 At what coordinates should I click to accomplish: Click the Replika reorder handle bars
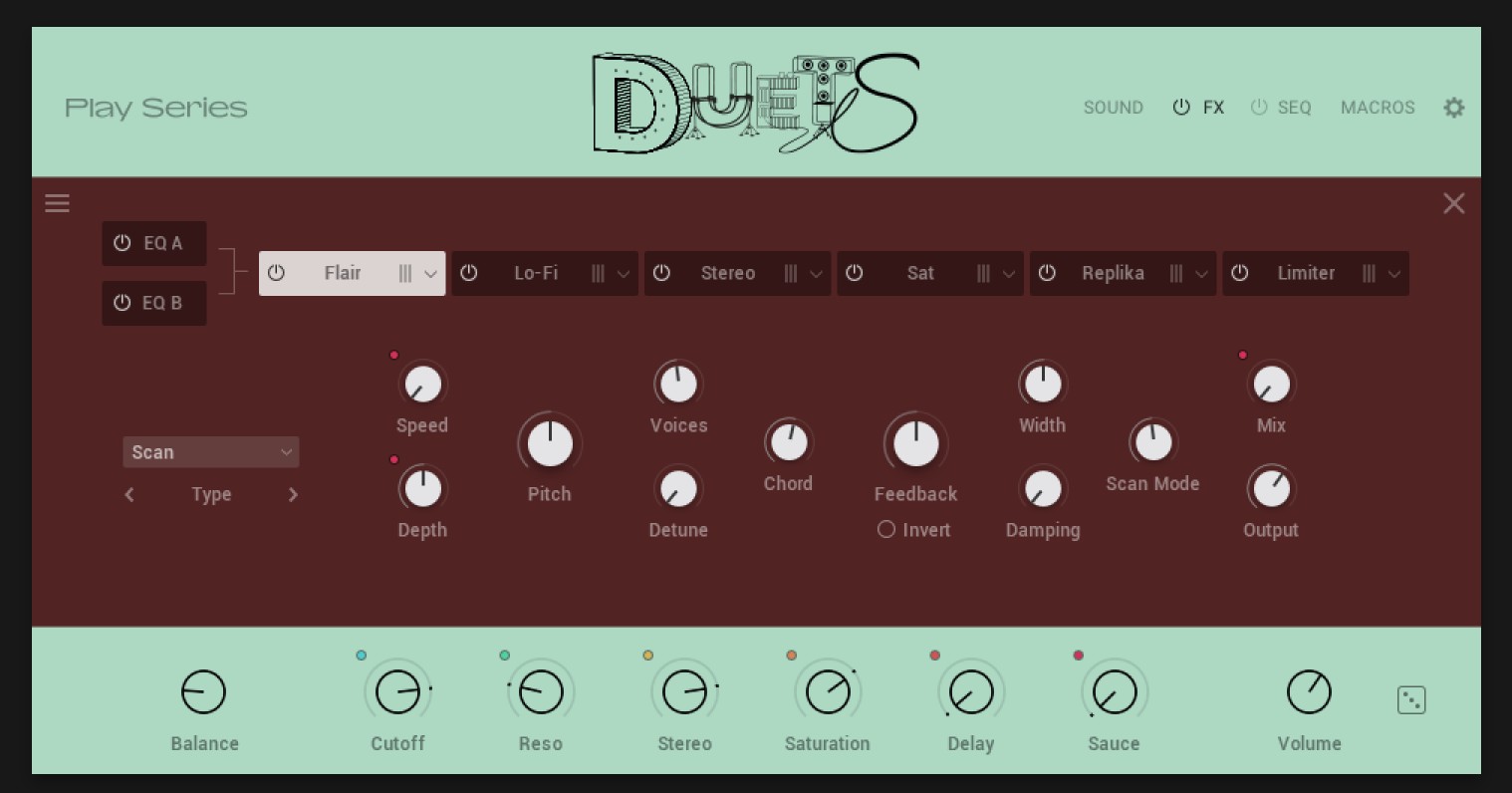1176,273
